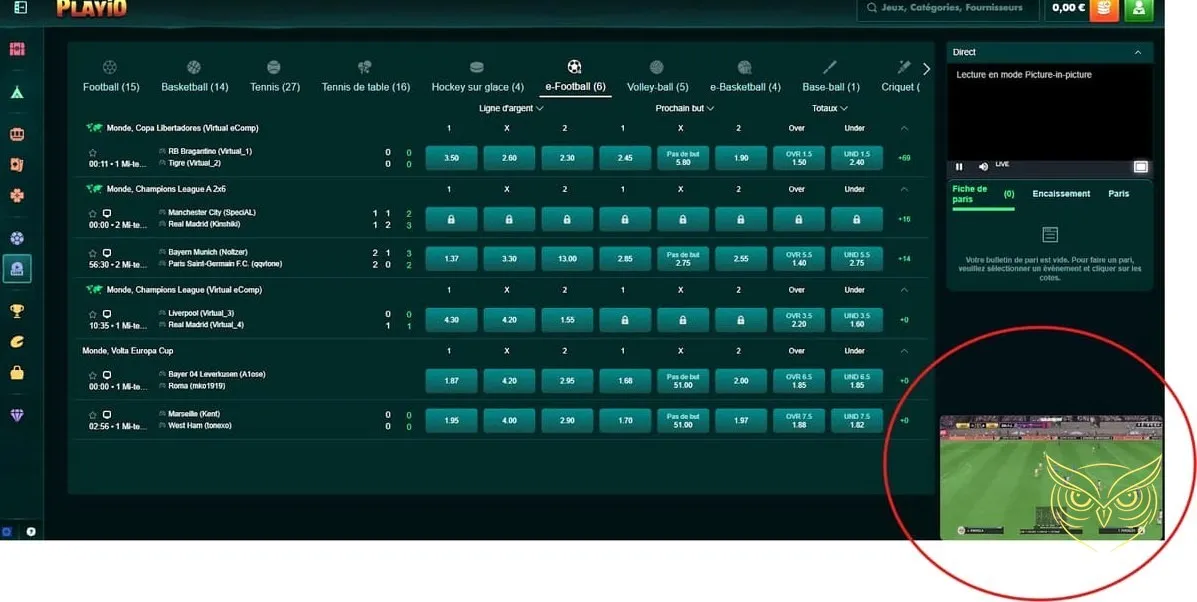Click the 13.00 odds for Paris Saint-Germain
Viewport: 1197px width, 602px height.
567,259
